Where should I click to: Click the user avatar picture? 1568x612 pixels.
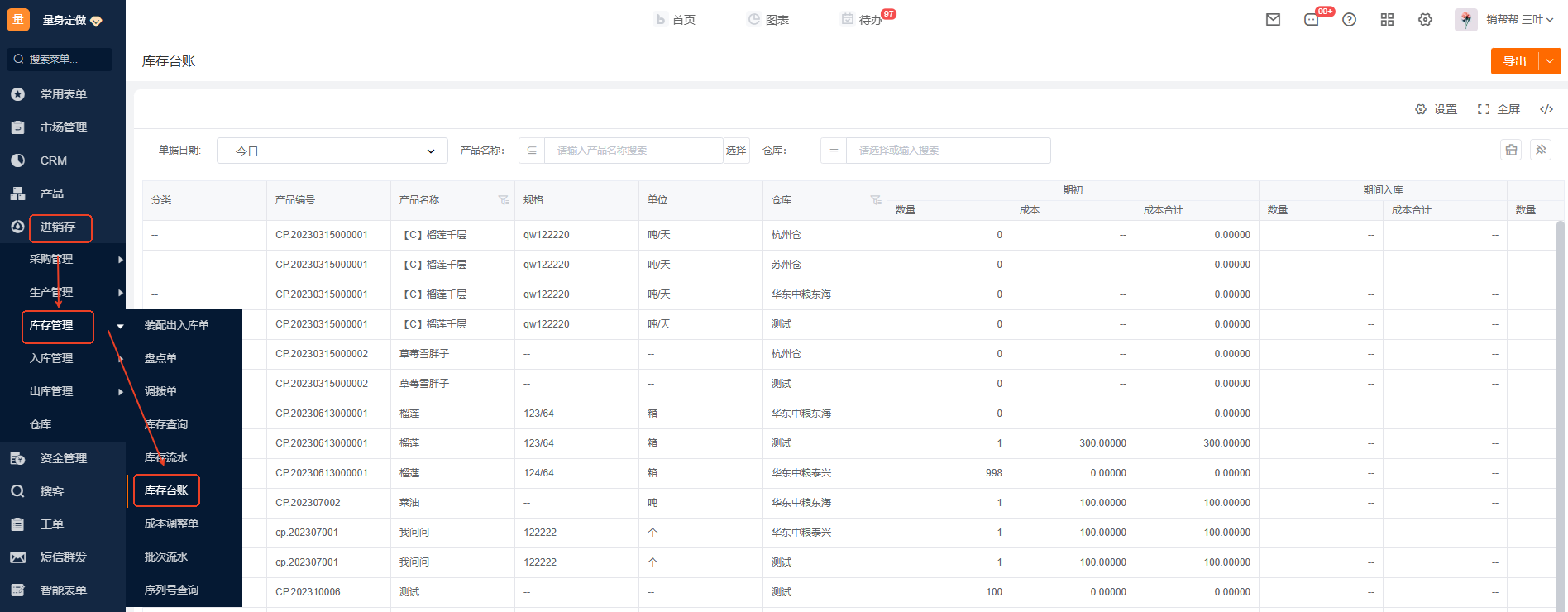pos(1466,20)
